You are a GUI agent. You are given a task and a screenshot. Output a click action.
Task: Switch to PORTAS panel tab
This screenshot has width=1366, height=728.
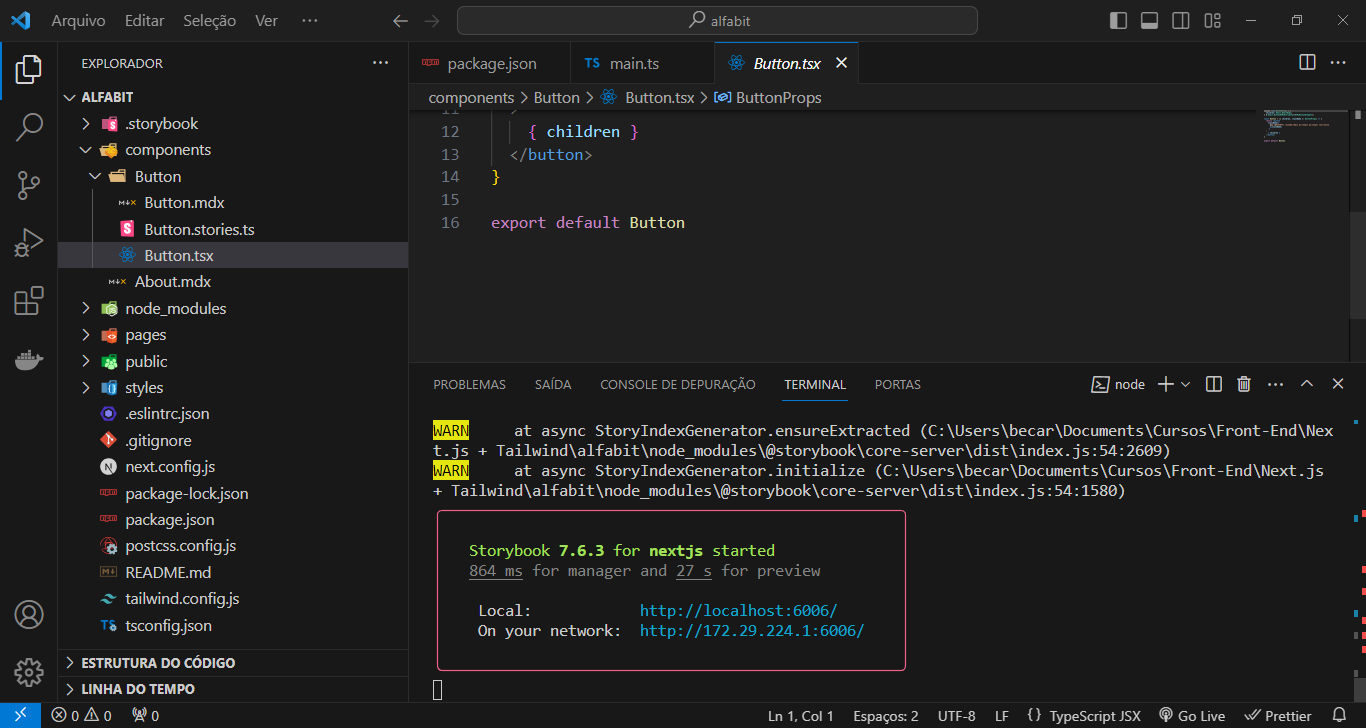click(898, 384)
